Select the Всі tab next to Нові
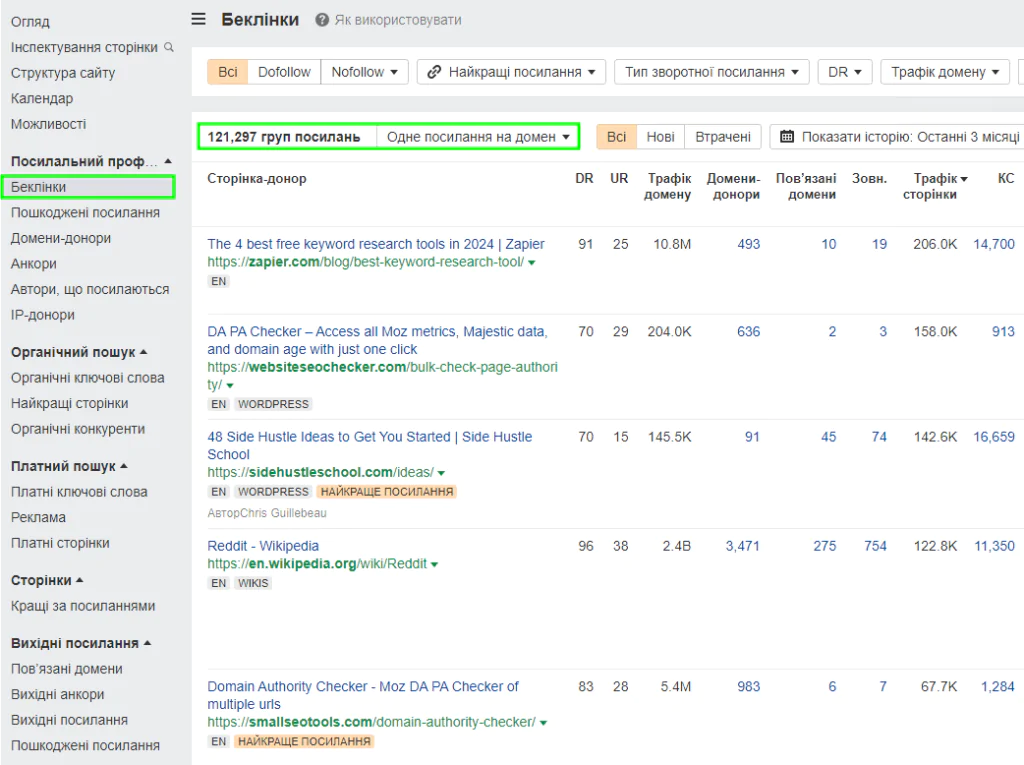The height and width of the screenshot is (765, 1024). (616, 137)
